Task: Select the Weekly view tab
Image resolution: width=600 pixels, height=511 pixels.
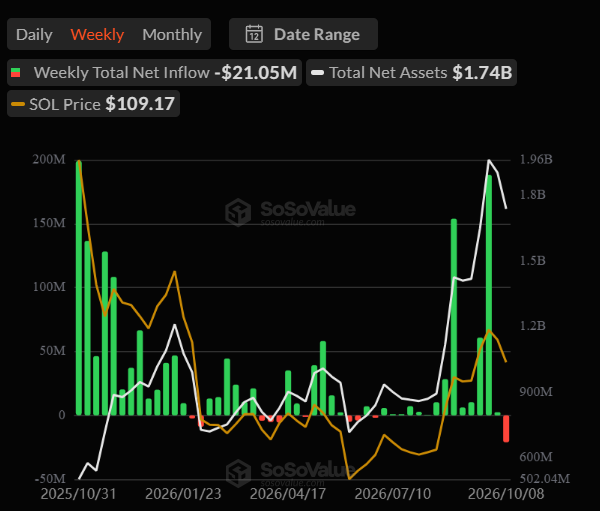Action: [97, 34]
